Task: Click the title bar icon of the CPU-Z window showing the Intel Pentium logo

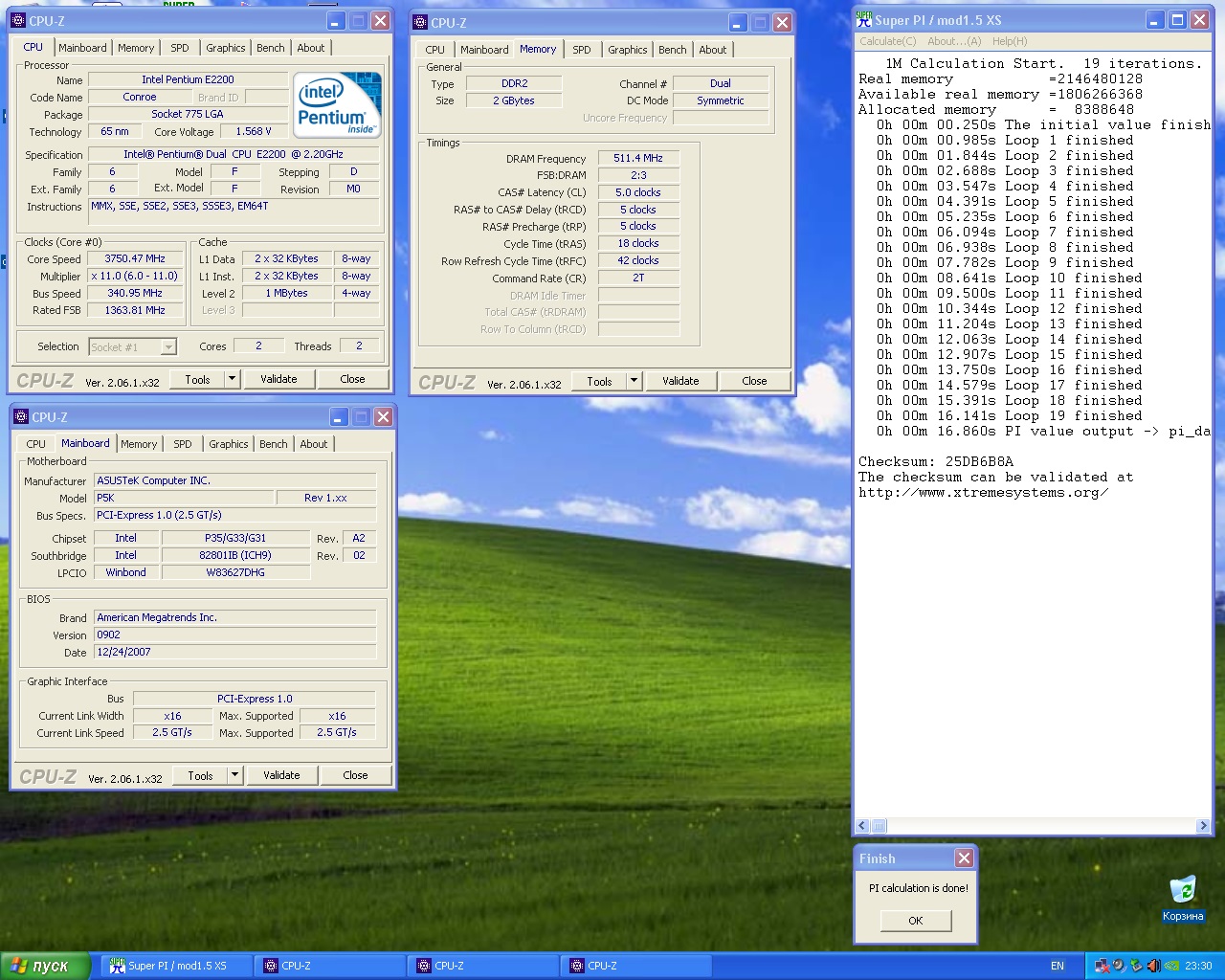Action: click(18, 20)
